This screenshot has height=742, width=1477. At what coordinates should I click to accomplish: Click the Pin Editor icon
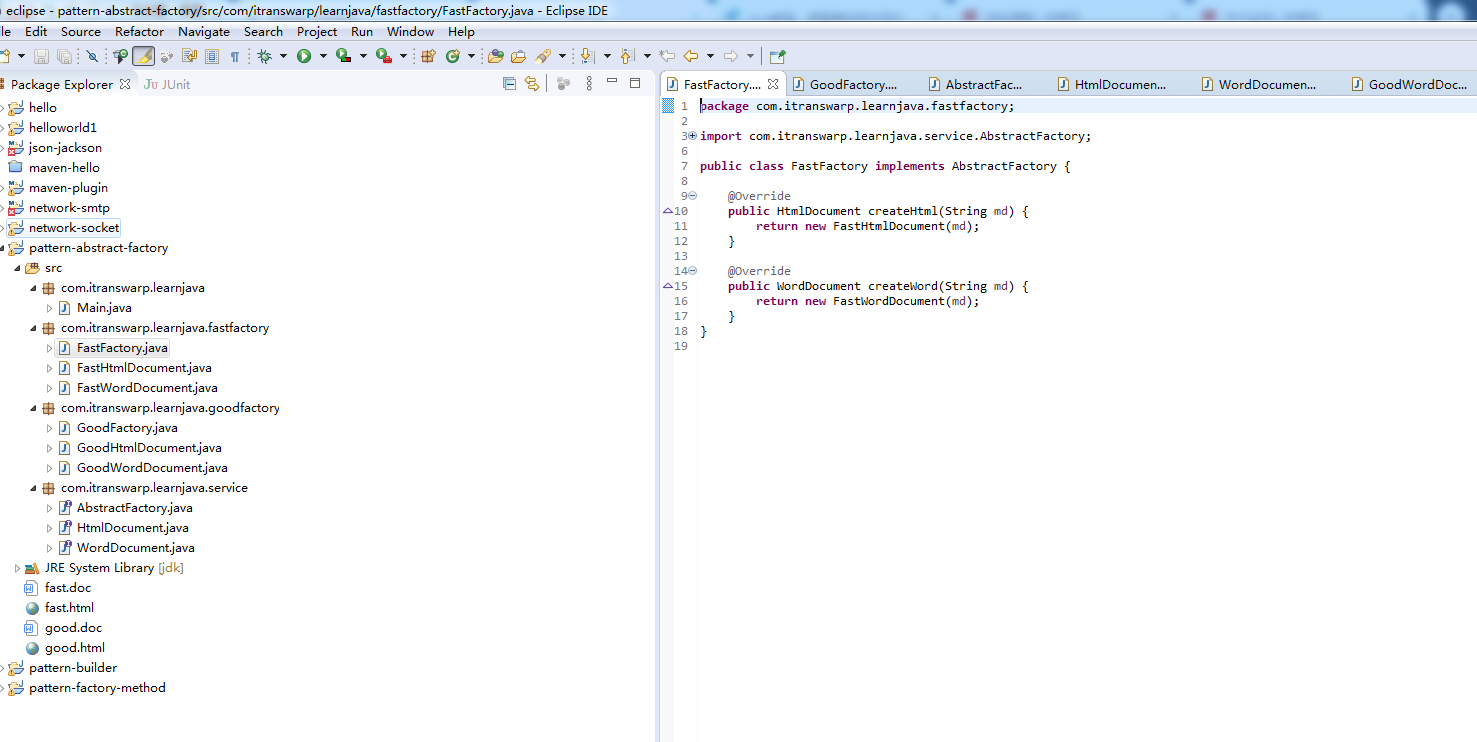[778, 56]
